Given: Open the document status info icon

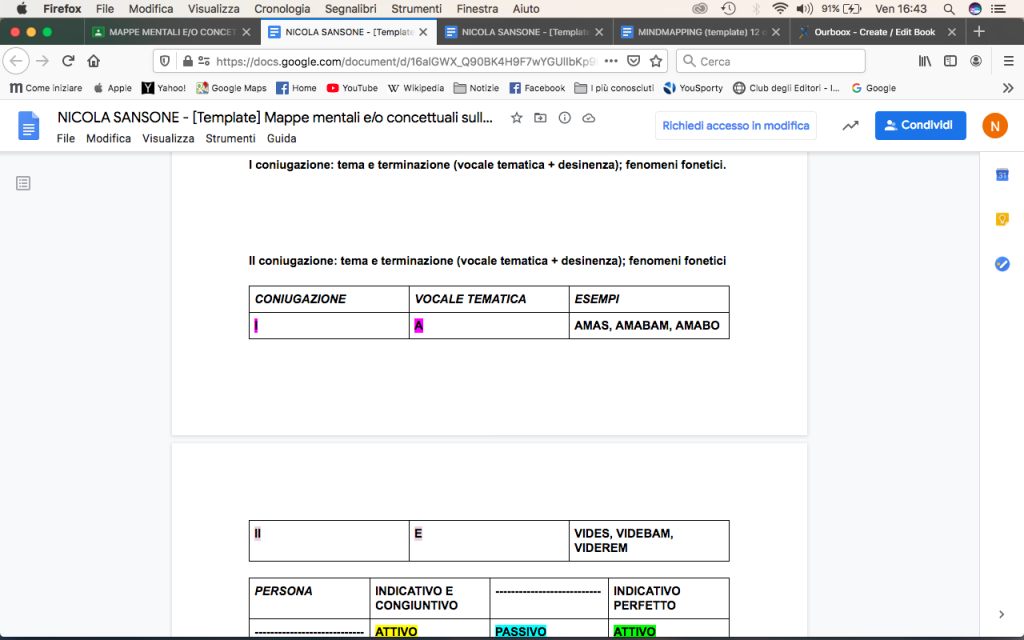Looking at the screenshot, I should tap(565, 118).
